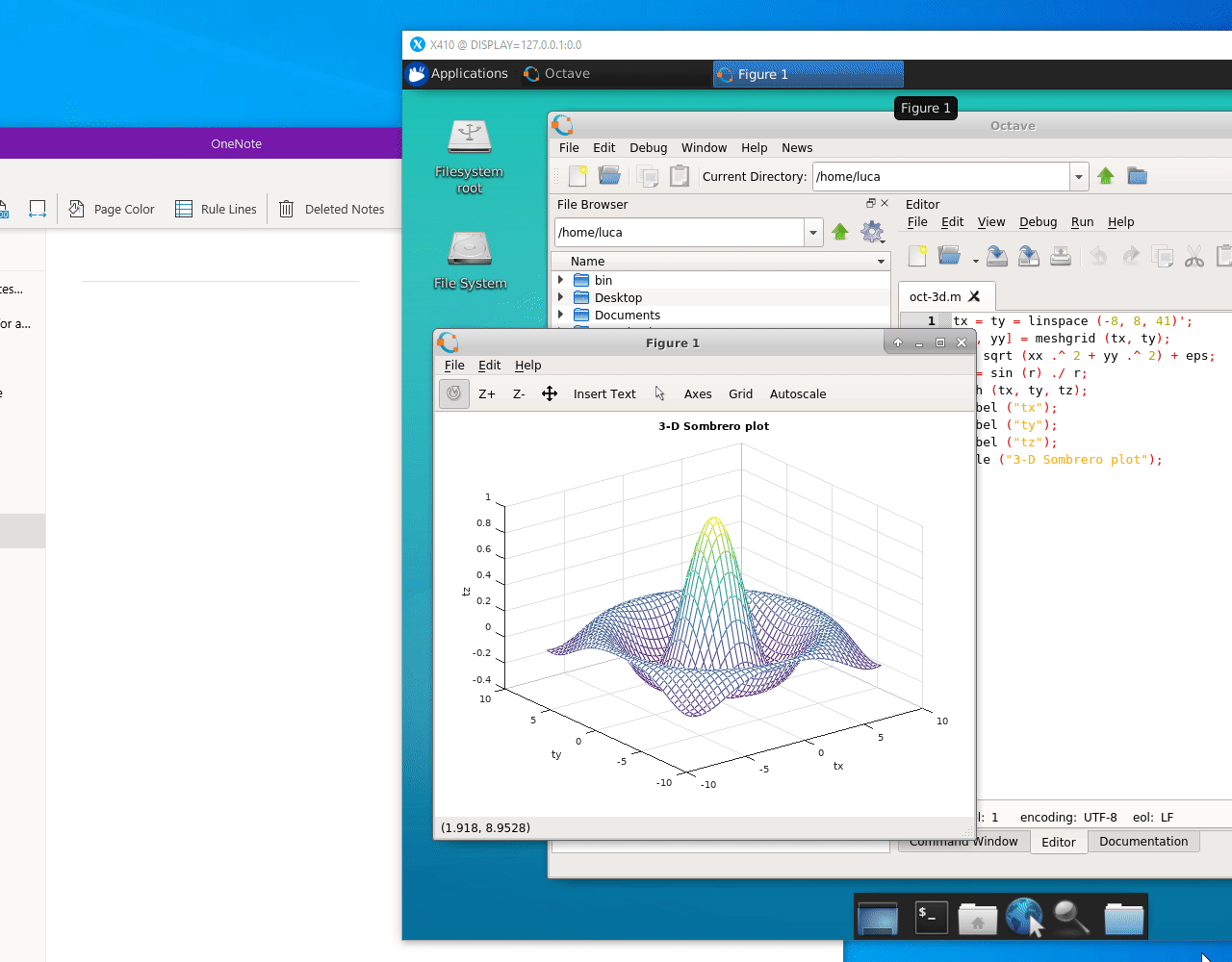Go up one directory in File Browser
Image resolution: width=1232 pixels, height=962 pixels.
pyautogui.click(x=840, y=232)
